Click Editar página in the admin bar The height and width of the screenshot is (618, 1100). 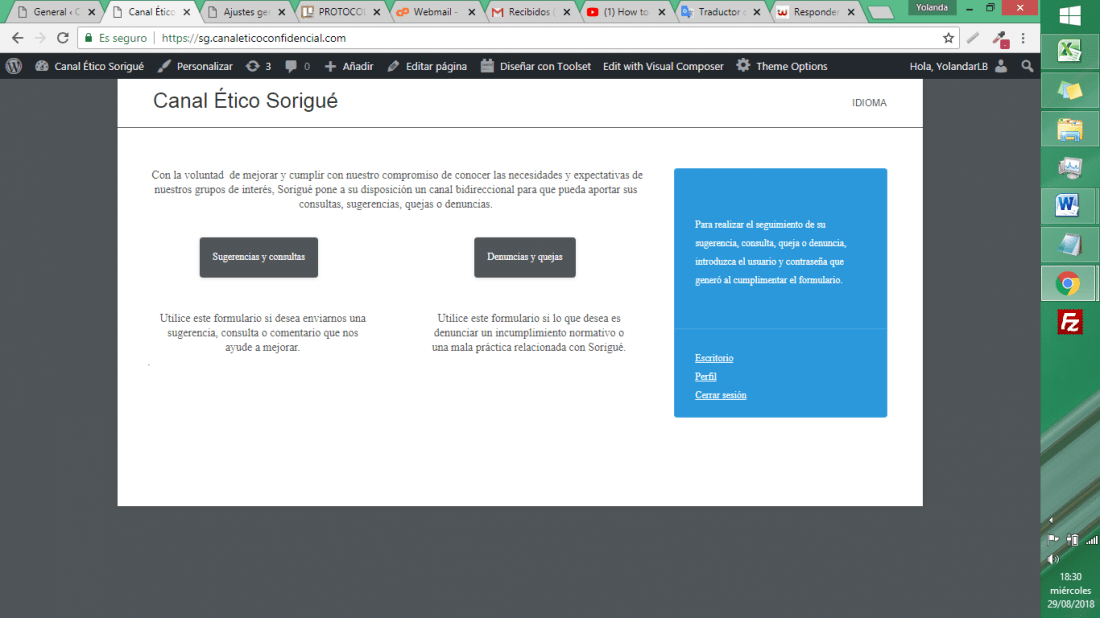(x=427, y=66)
